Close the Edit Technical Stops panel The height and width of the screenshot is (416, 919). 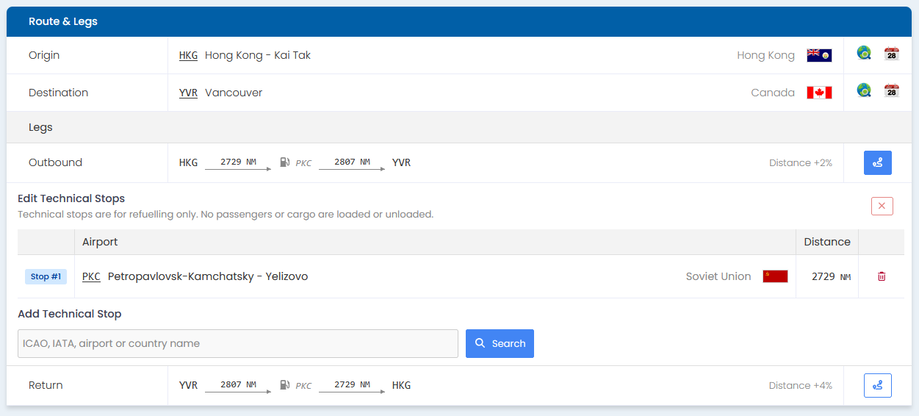(882, 206)
